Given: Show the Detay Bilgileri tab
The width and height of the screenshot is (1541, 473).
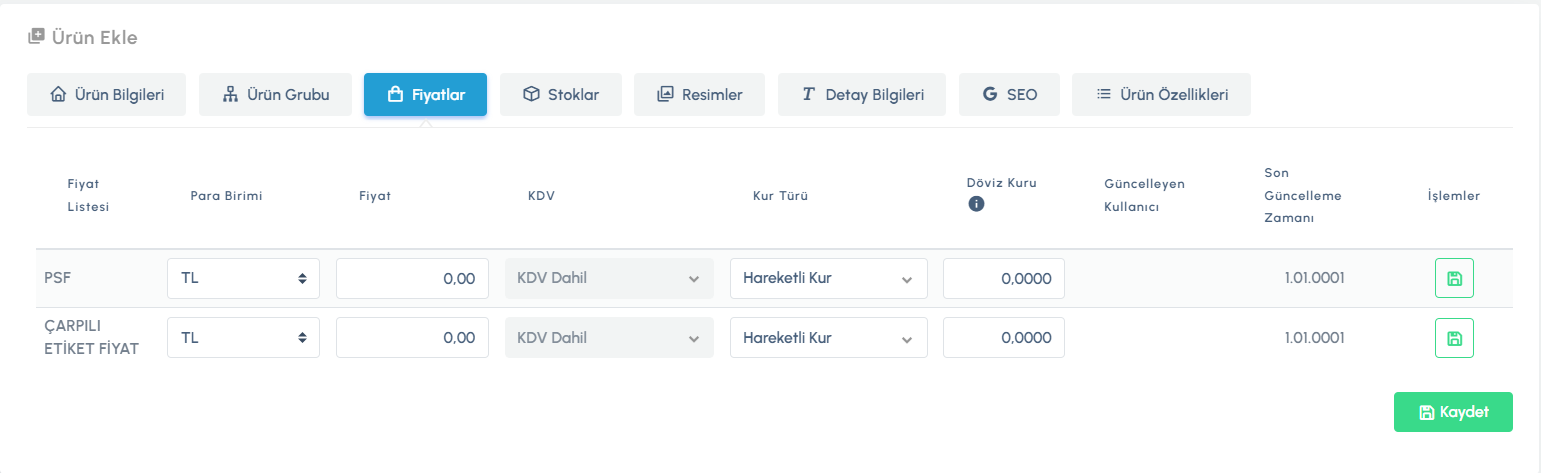Looking at the screenshot, I should (x=861, y=95).
